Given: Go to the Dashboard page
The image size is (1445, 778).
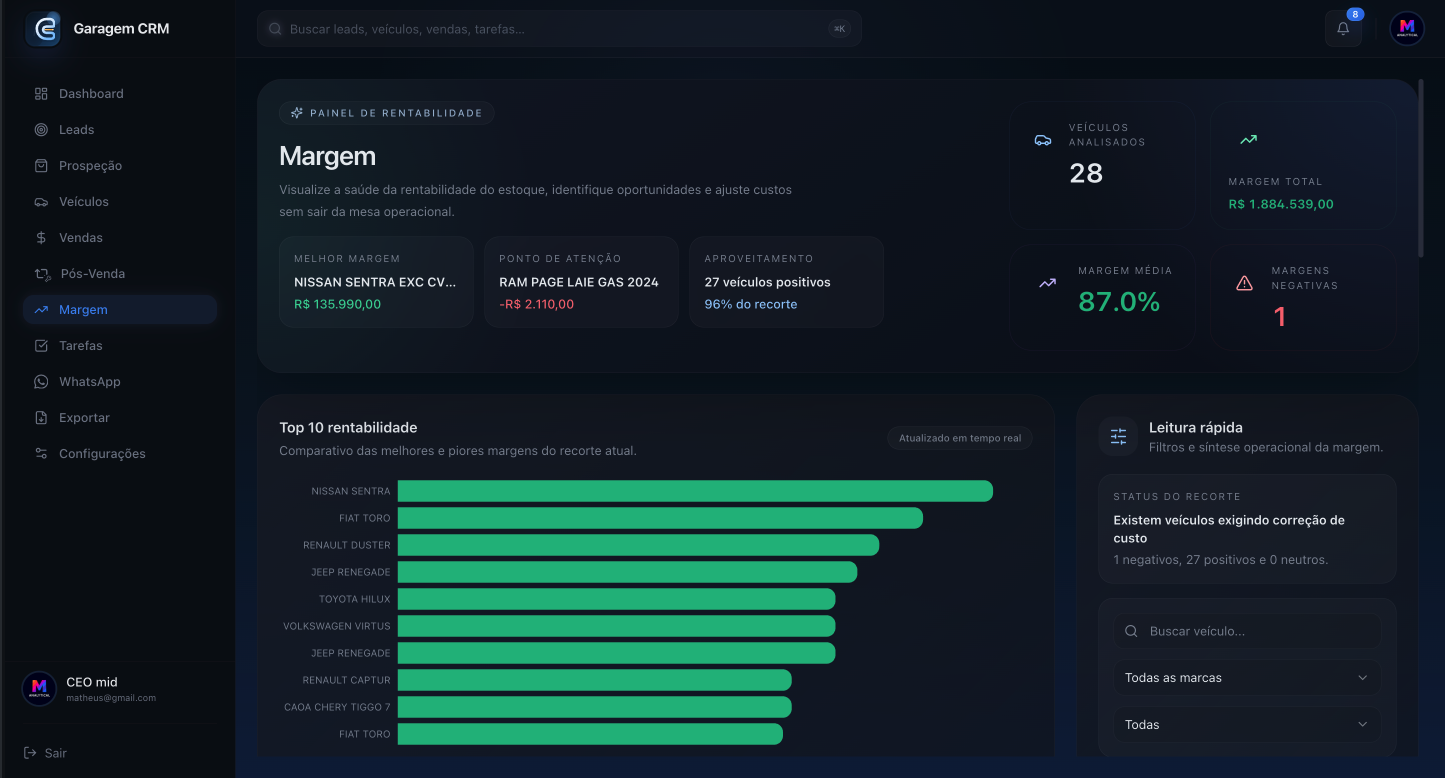Looking at the screenshot, I should [120, 94].
